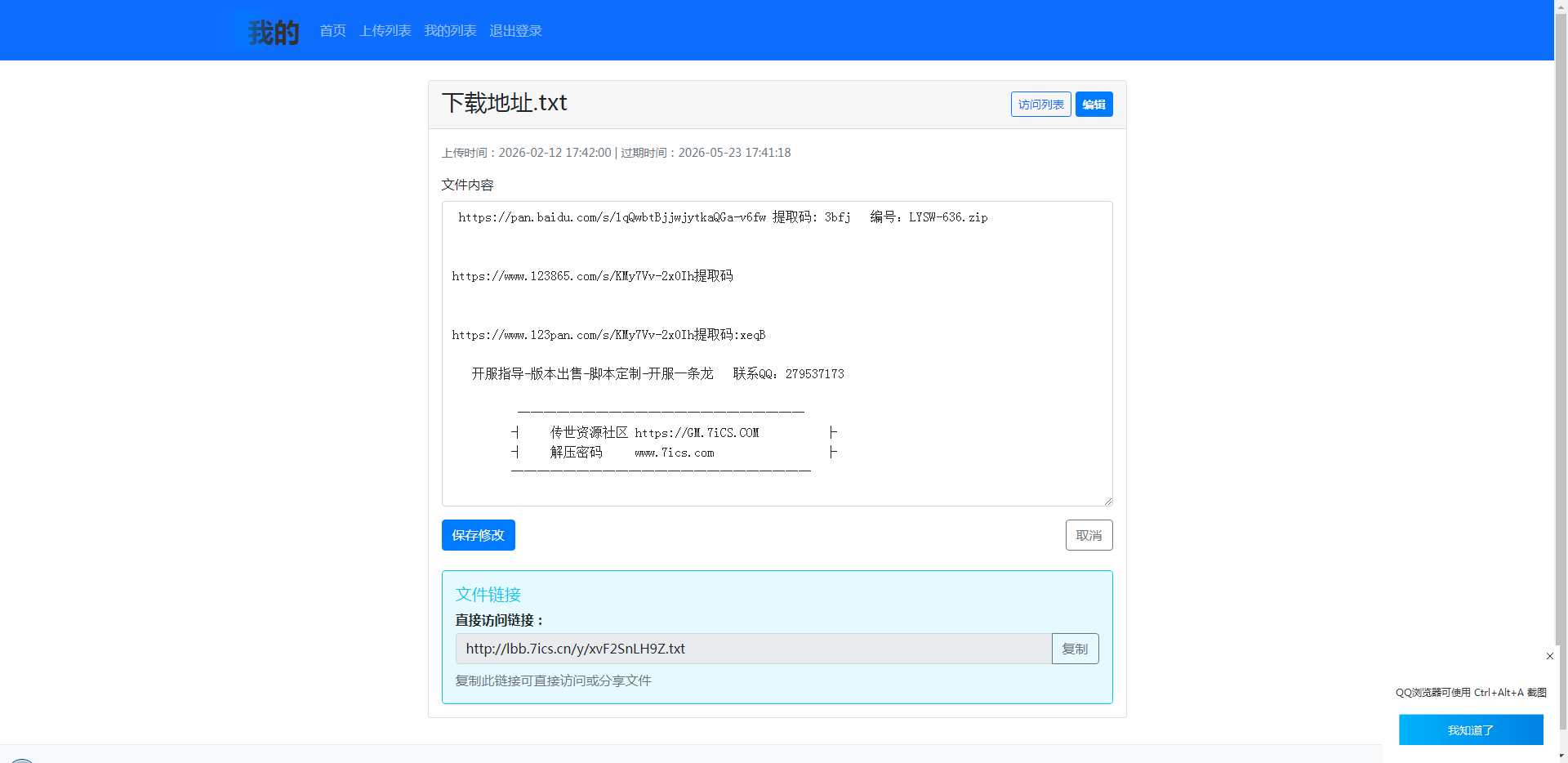This screenshot has width=1568, height=763.
Task: Close the QQ browser screenshot tip
Action: 1550,656
